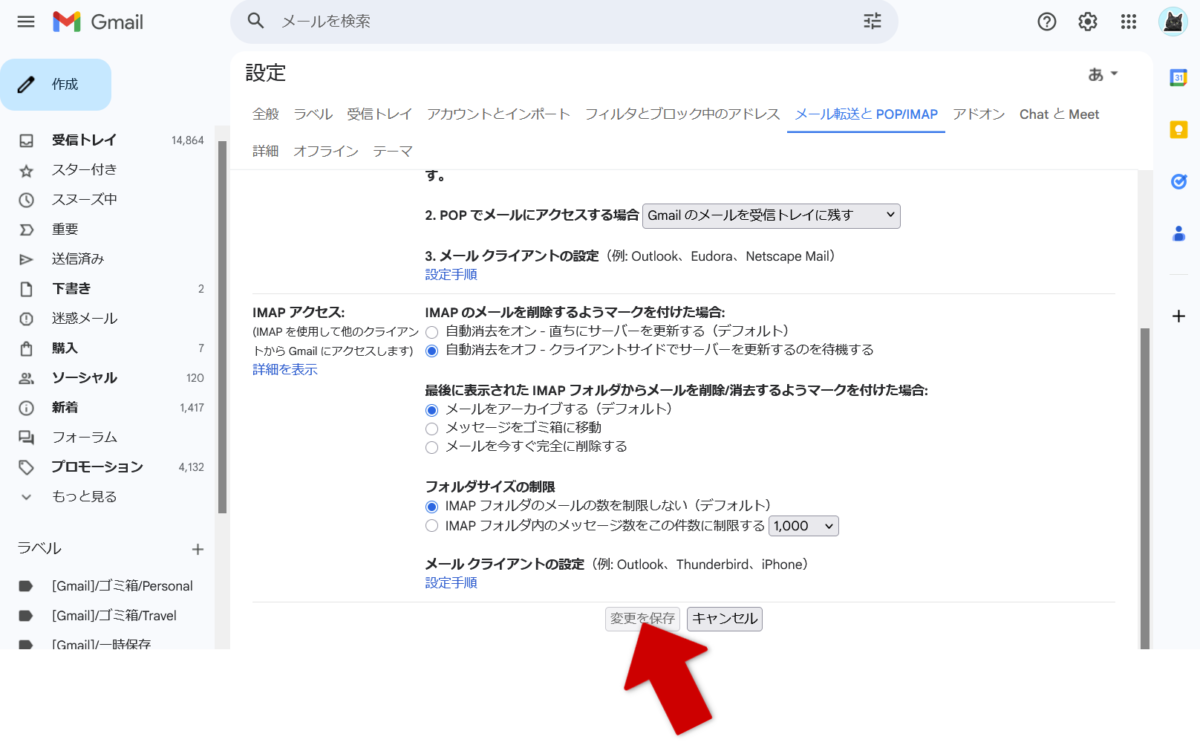Open Google Keep in side panel

(1178, 129)
